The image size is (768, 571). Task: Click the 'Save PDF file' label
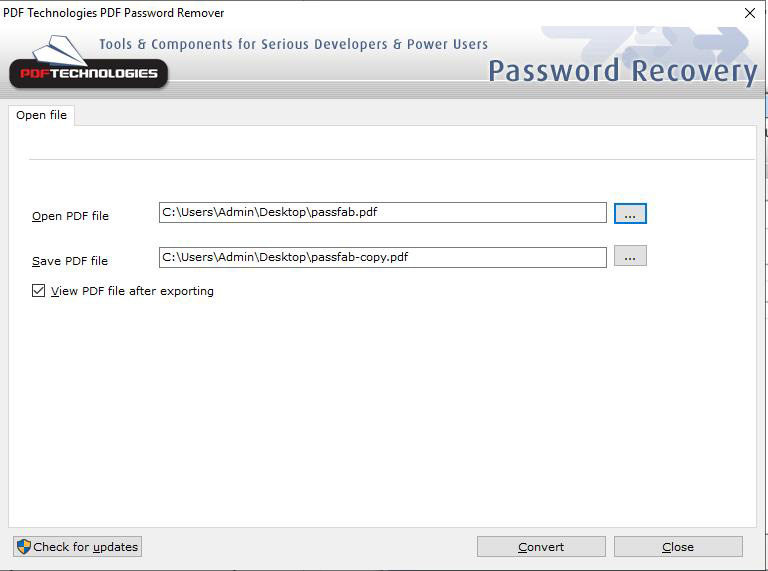(70, 261)
